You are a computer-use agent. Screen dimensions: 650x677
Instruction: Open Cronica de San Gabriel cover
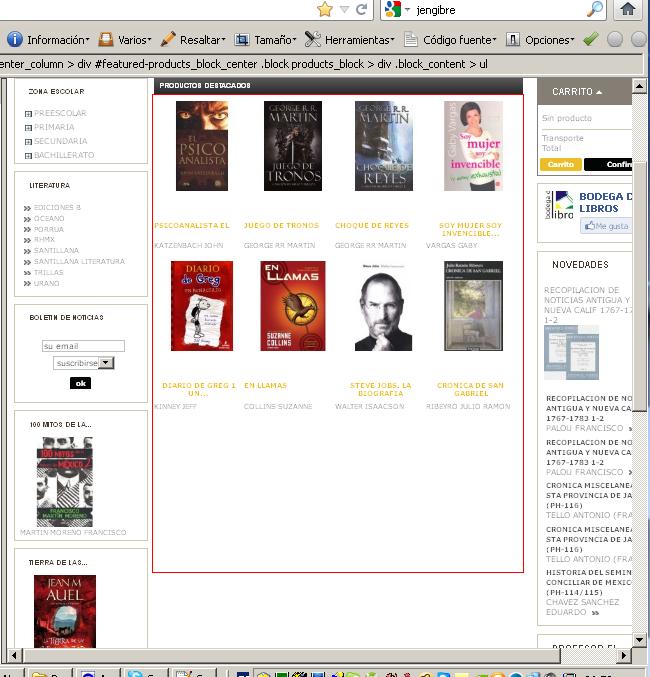click(x=473, y=306)
